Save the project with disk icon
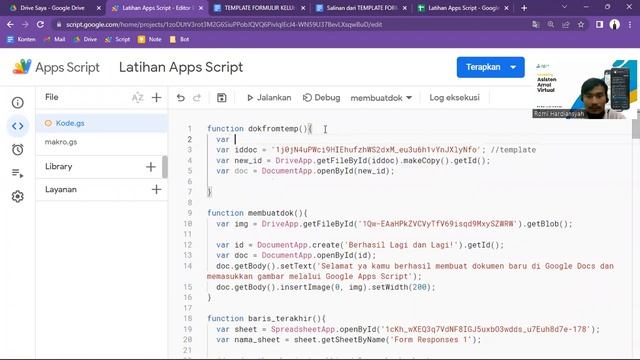The width and height of the screenshot is (640, 360). (x=222, y=98)
